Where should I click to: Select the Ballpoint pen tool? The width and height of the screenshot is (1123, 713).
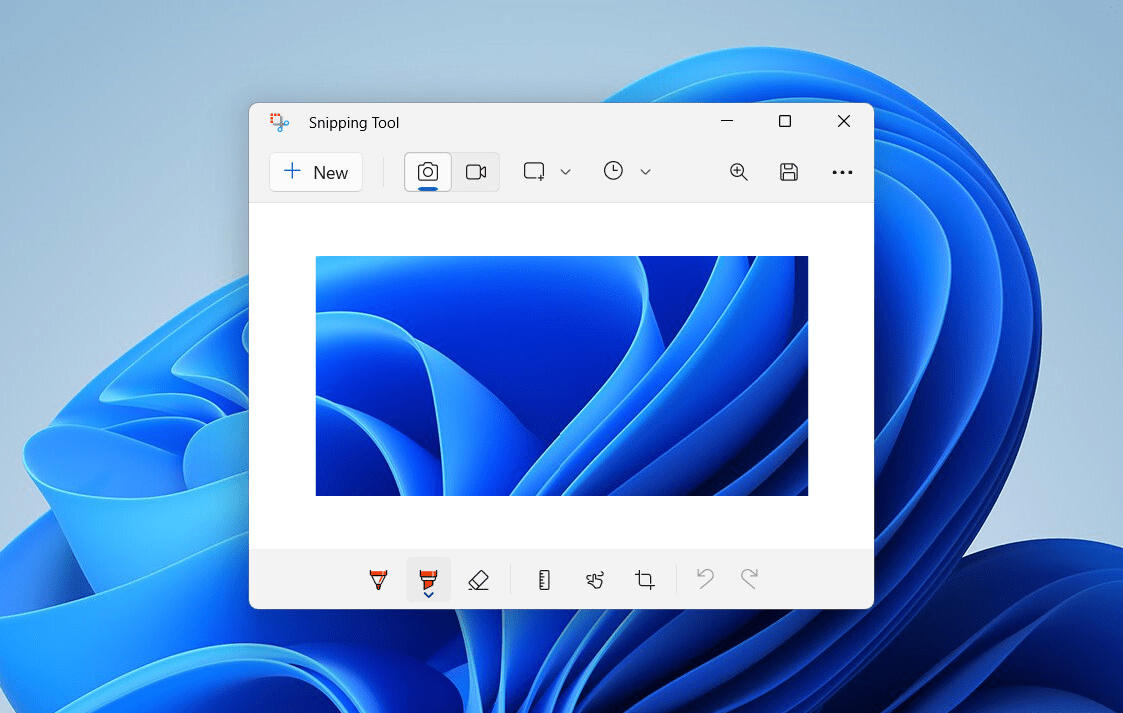point(378,579)
